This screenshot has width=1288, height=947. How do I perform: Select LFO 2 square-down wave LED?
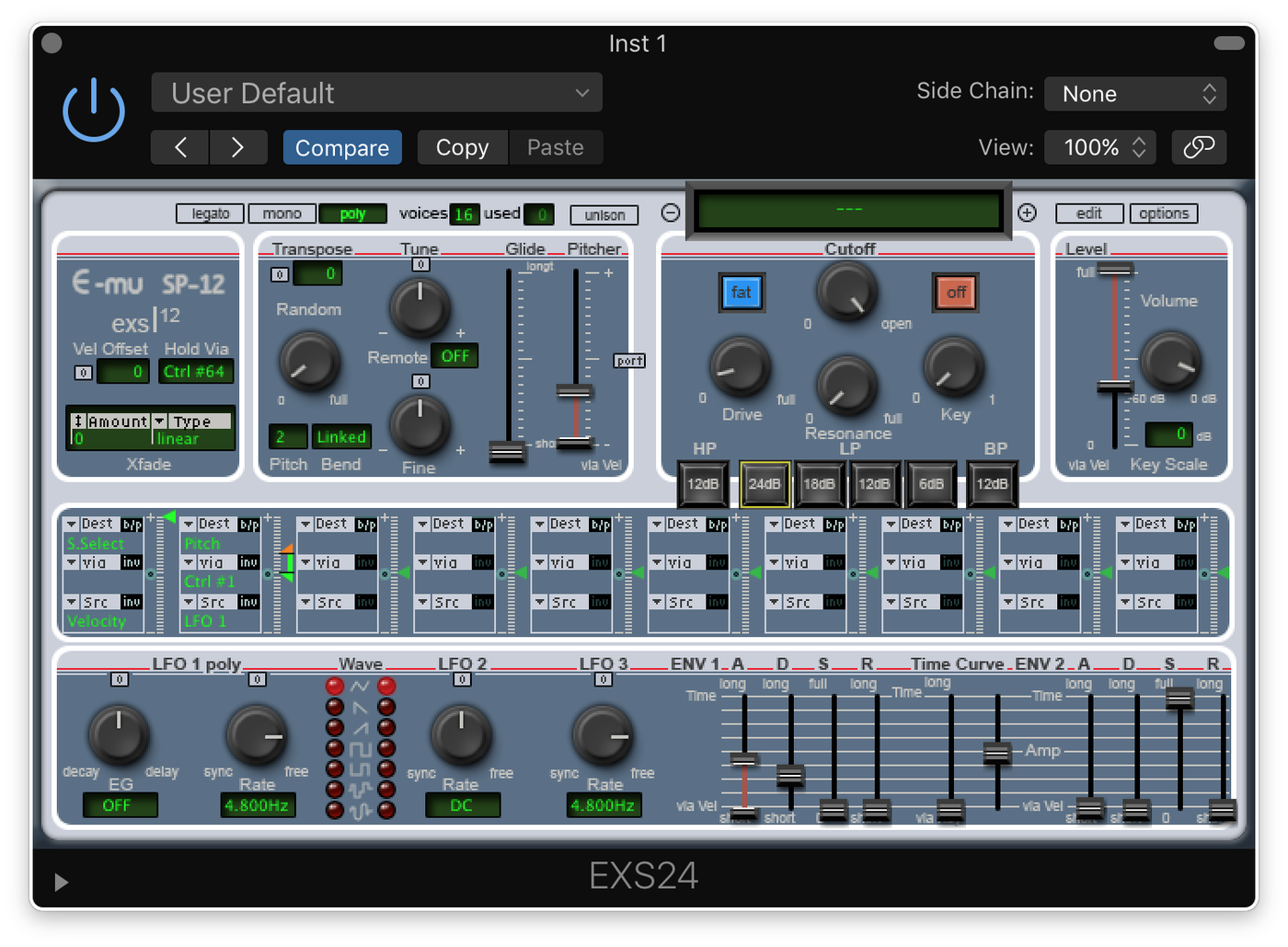386,768
